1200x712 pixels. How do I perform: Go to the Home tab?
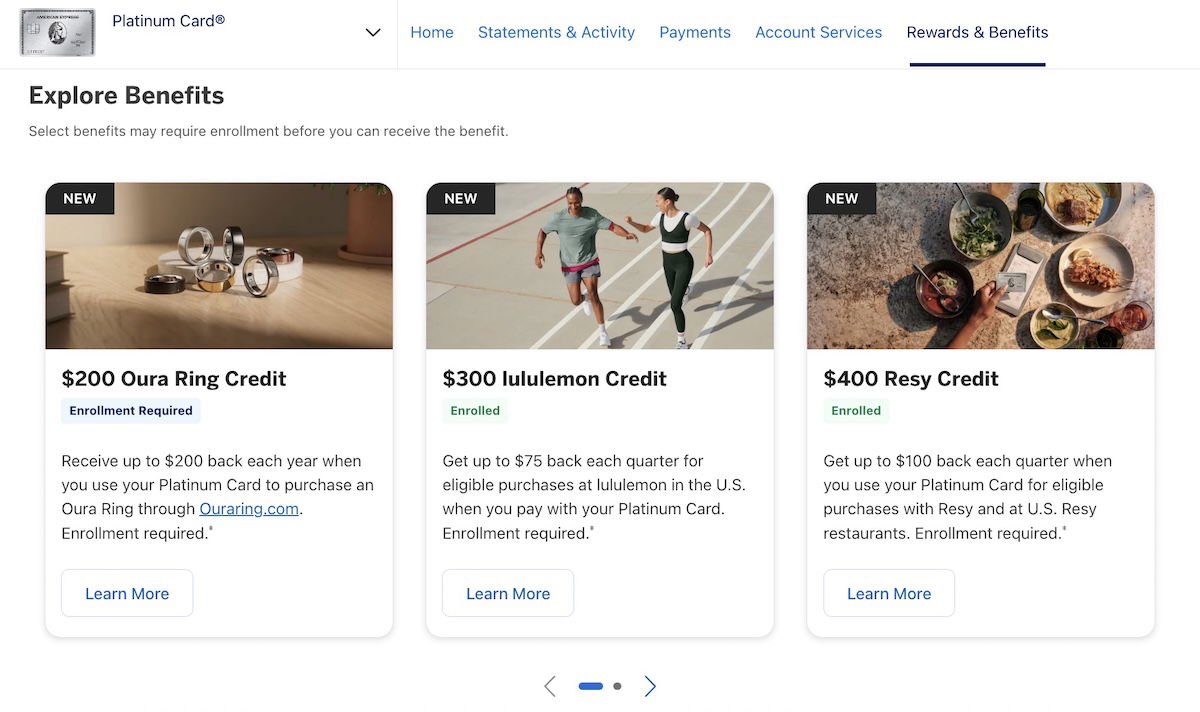coord(432,32)
